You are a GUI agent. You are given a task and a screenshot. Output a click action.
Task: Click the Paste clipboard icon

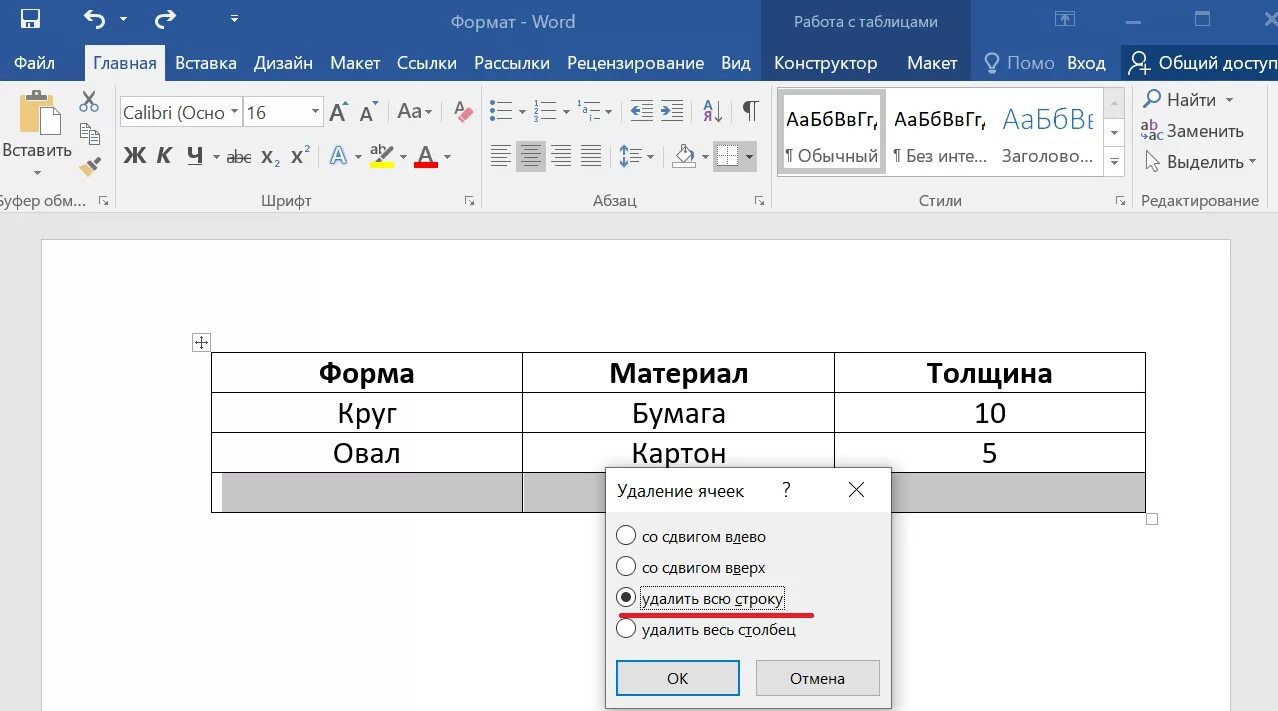click(x=38, y=113)
